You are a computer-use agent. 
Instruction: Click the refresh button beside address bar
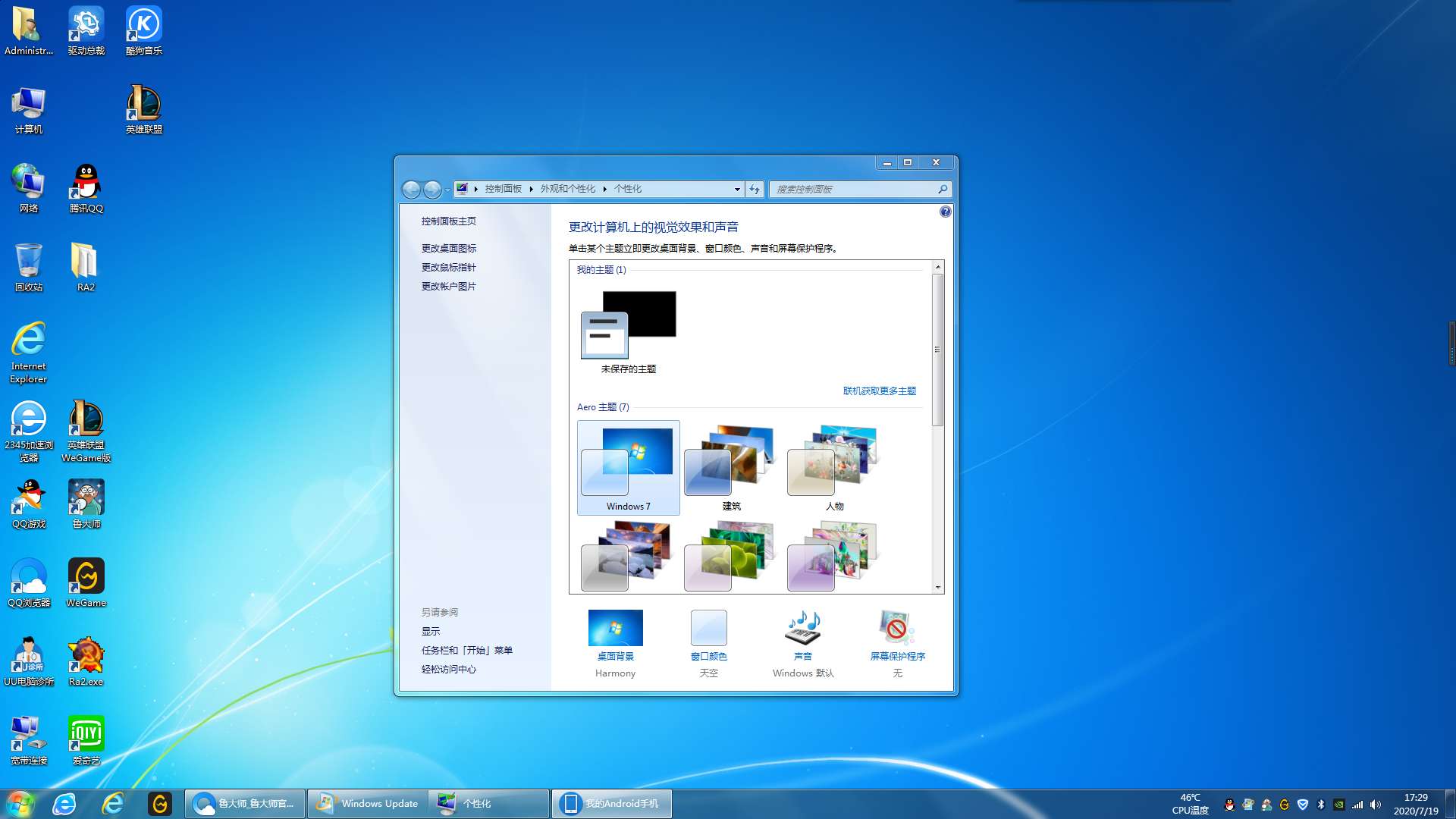[755, 190]
